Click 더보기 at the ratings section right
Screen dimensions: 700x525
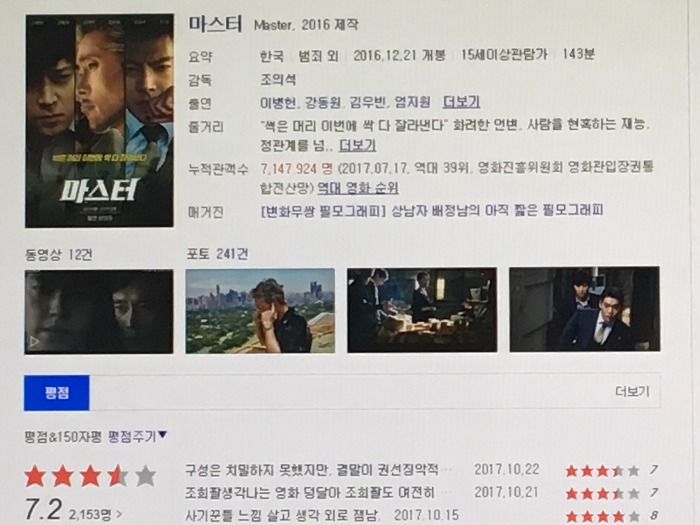[x=632, y=392]
